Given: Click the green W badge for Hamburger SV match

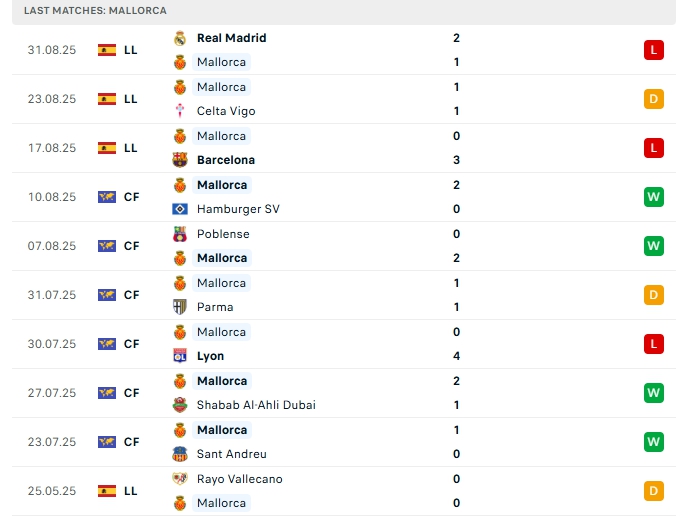Looking at the screenshot, I should (x=654, y=197).
